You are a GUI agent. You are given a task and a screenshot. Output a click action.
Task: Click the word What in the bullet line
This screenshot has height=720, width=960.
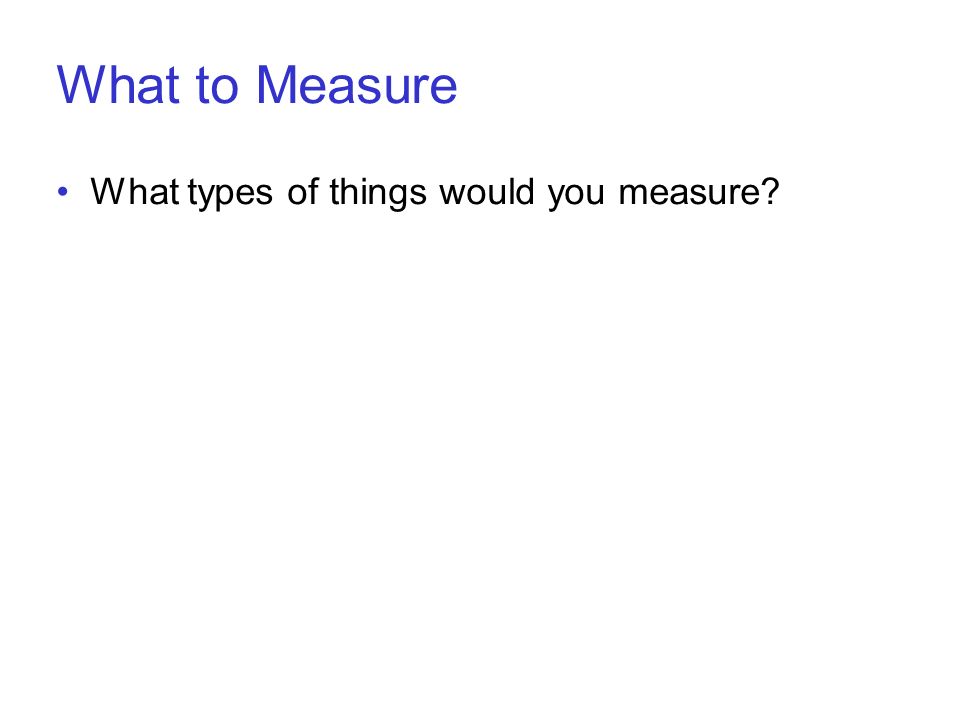point(135,192)
